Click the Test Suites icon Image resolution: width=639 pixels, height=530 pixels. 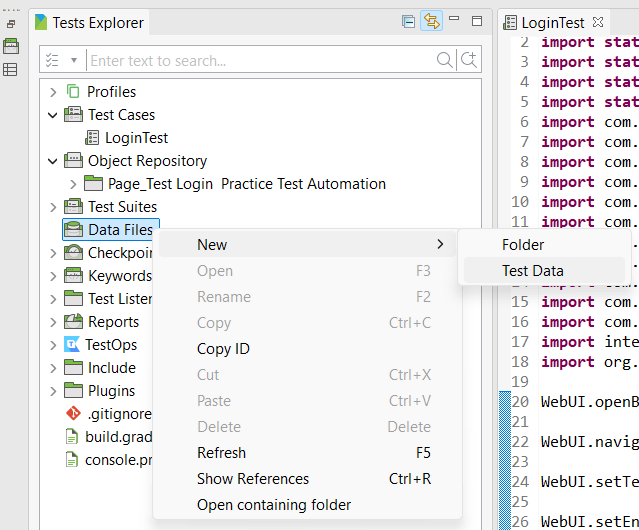(x=73, y=207)
